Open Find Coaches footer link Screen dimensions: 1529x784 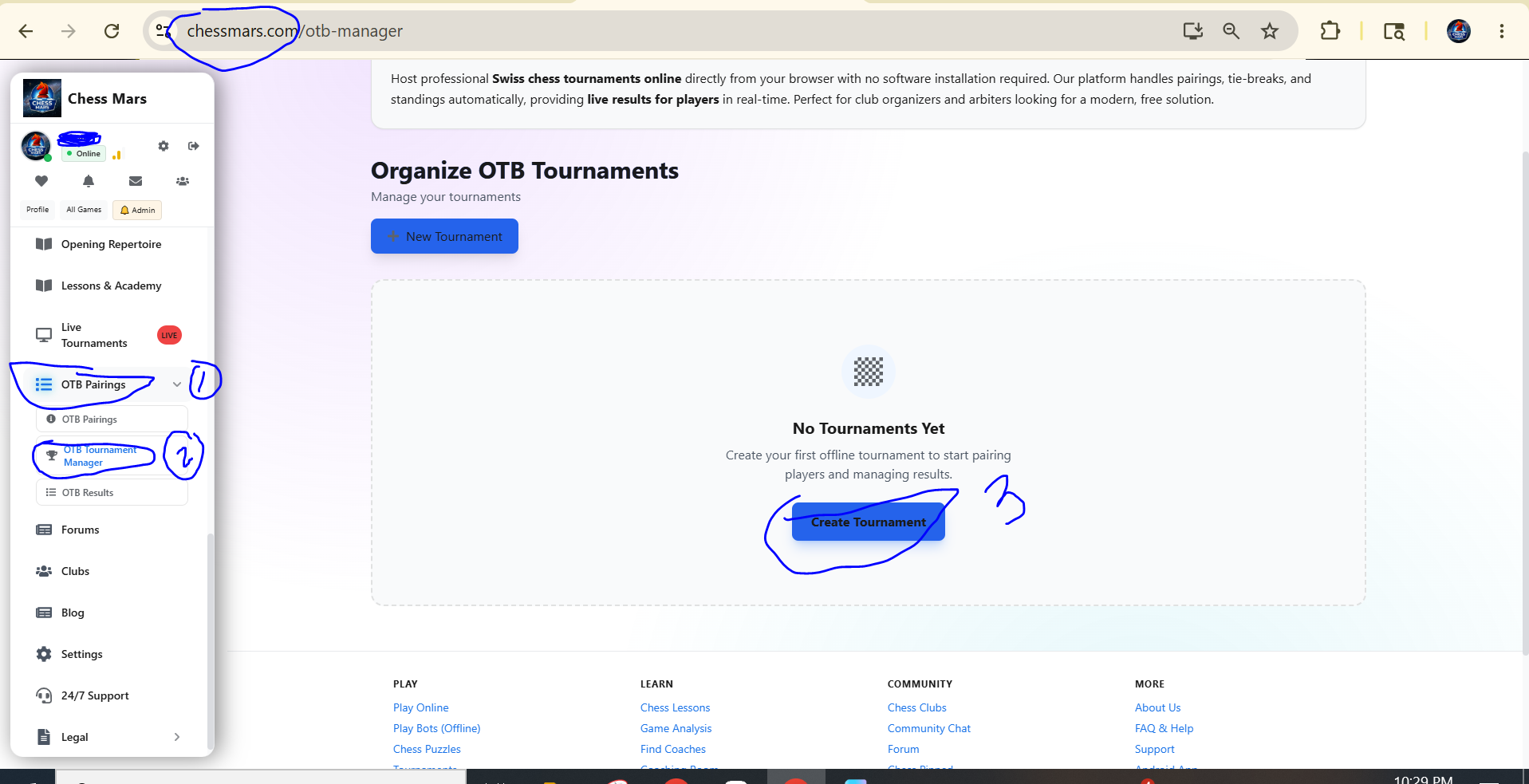tap(672, 749)
